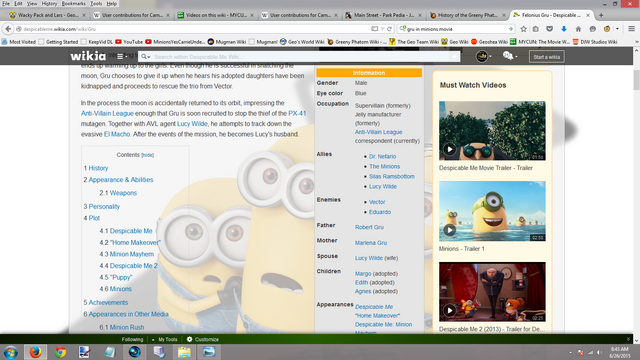Viewport: 640px width, 360px height.
Task: Open the Most Visited bookmarks folder
Action: (x=19, y=42)
